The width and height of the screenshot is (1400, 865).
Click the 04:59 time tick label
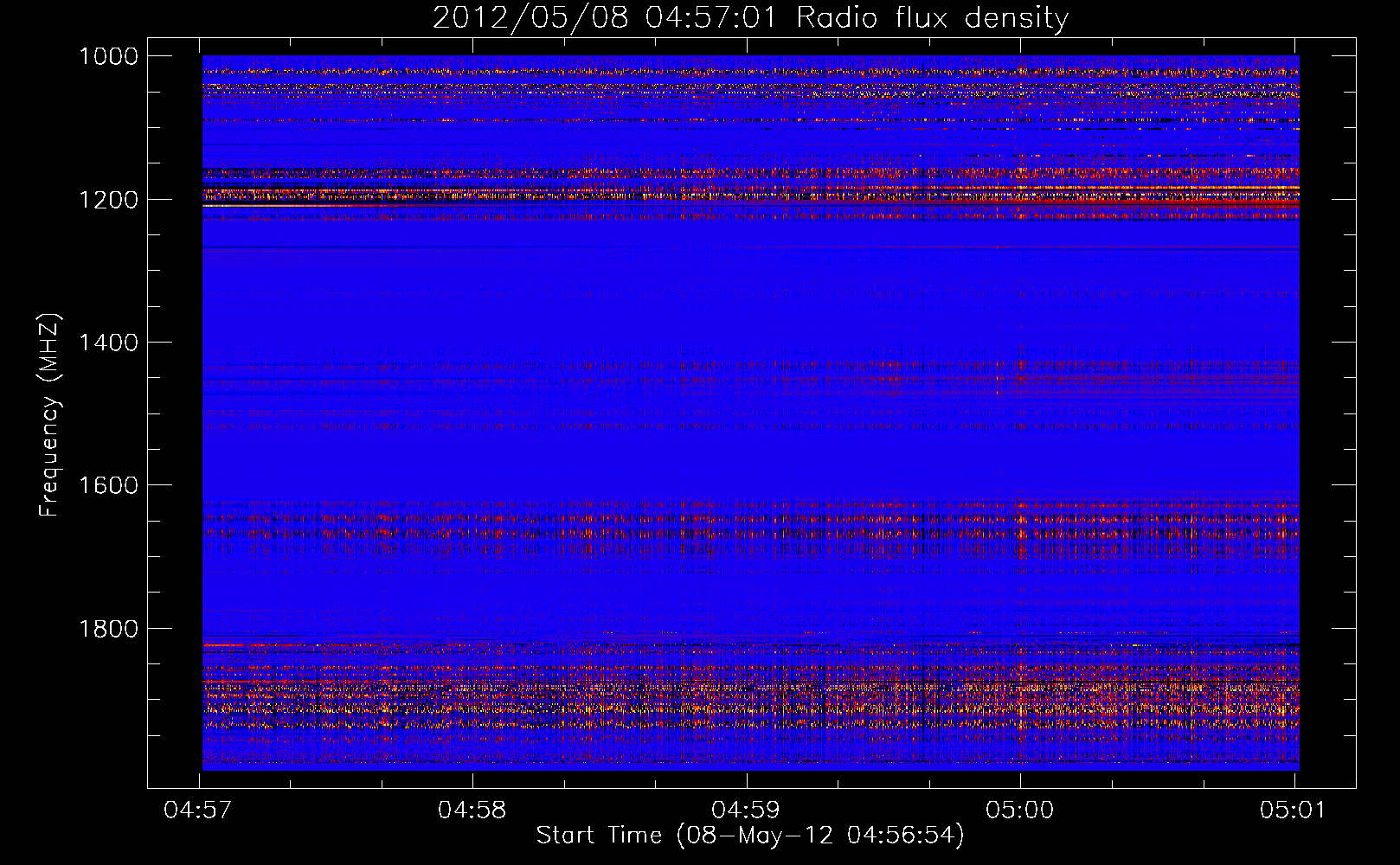pyautogui.click(x=745, y=810)
